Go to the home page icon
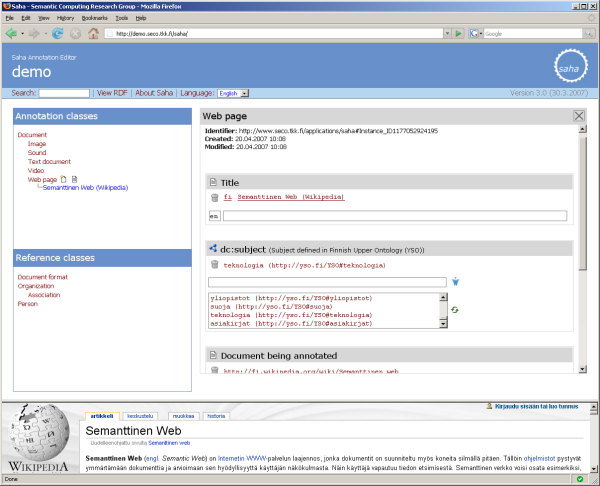 (x=93, y=33)
